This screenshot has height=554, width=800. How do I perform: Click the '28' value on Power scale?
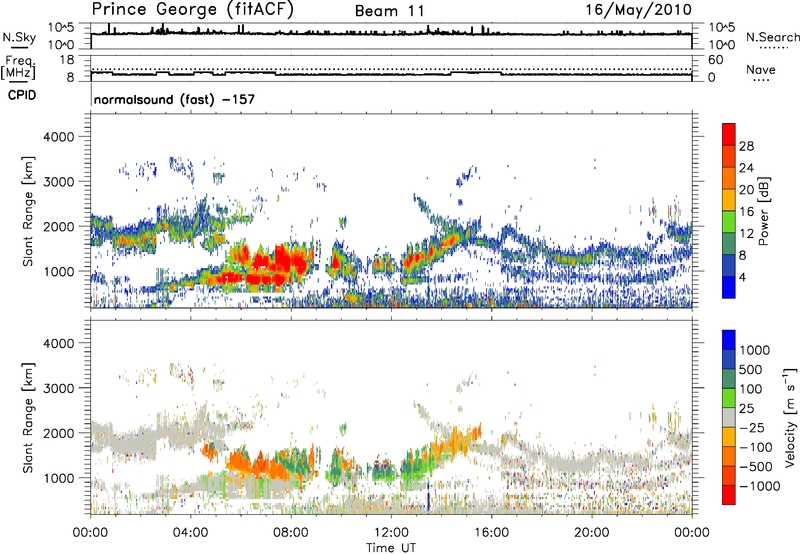point(746,146)
